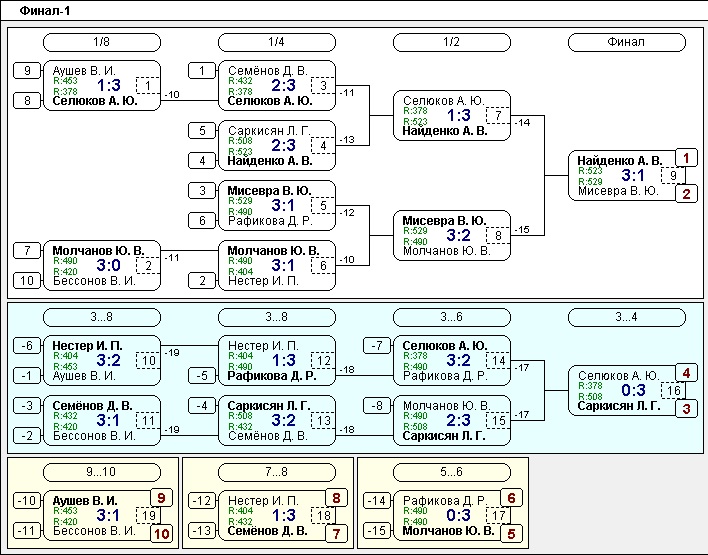Select the 1/2 round header
The image size is (708, 555).
point(452,42)
